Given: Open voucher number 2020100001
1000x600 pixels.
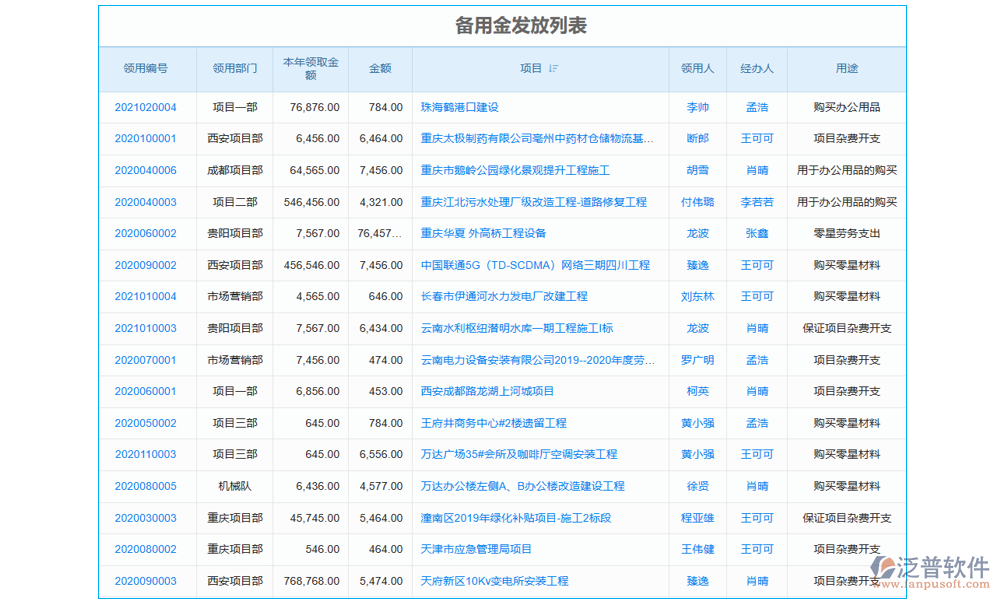Looking at the screenshot, I should coord(147,138).
